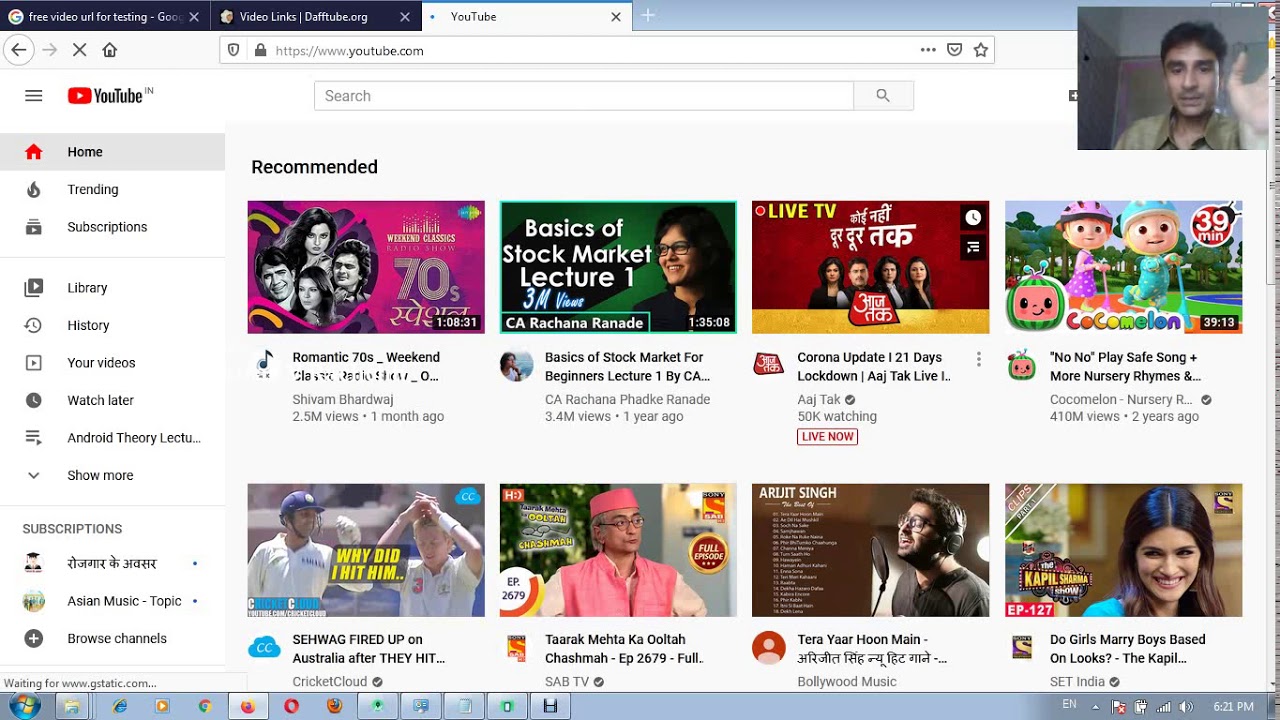Click Browse channels plus icon
Screen dimensions: 1280x720
coord(34,638)
